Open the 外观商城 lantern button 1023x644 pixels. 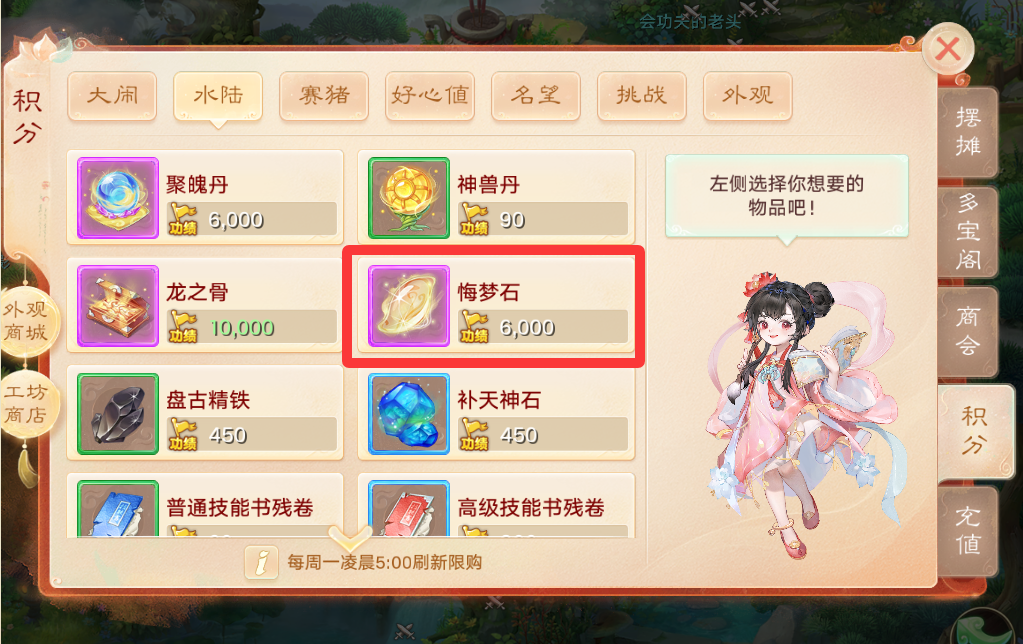pos(27,321)
